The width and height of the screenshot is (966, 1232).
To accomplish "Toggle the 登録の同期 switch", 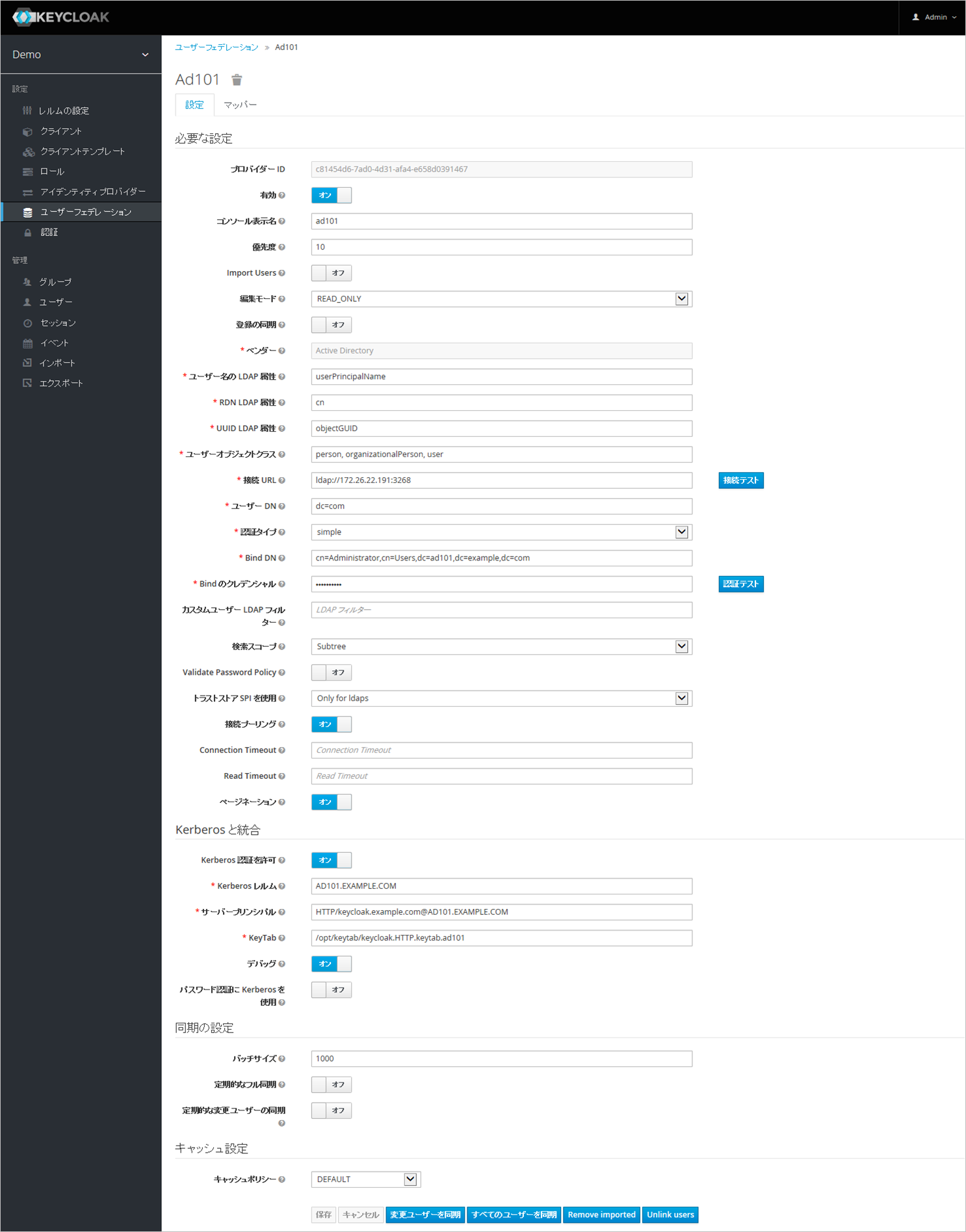I will coord(332,324).
